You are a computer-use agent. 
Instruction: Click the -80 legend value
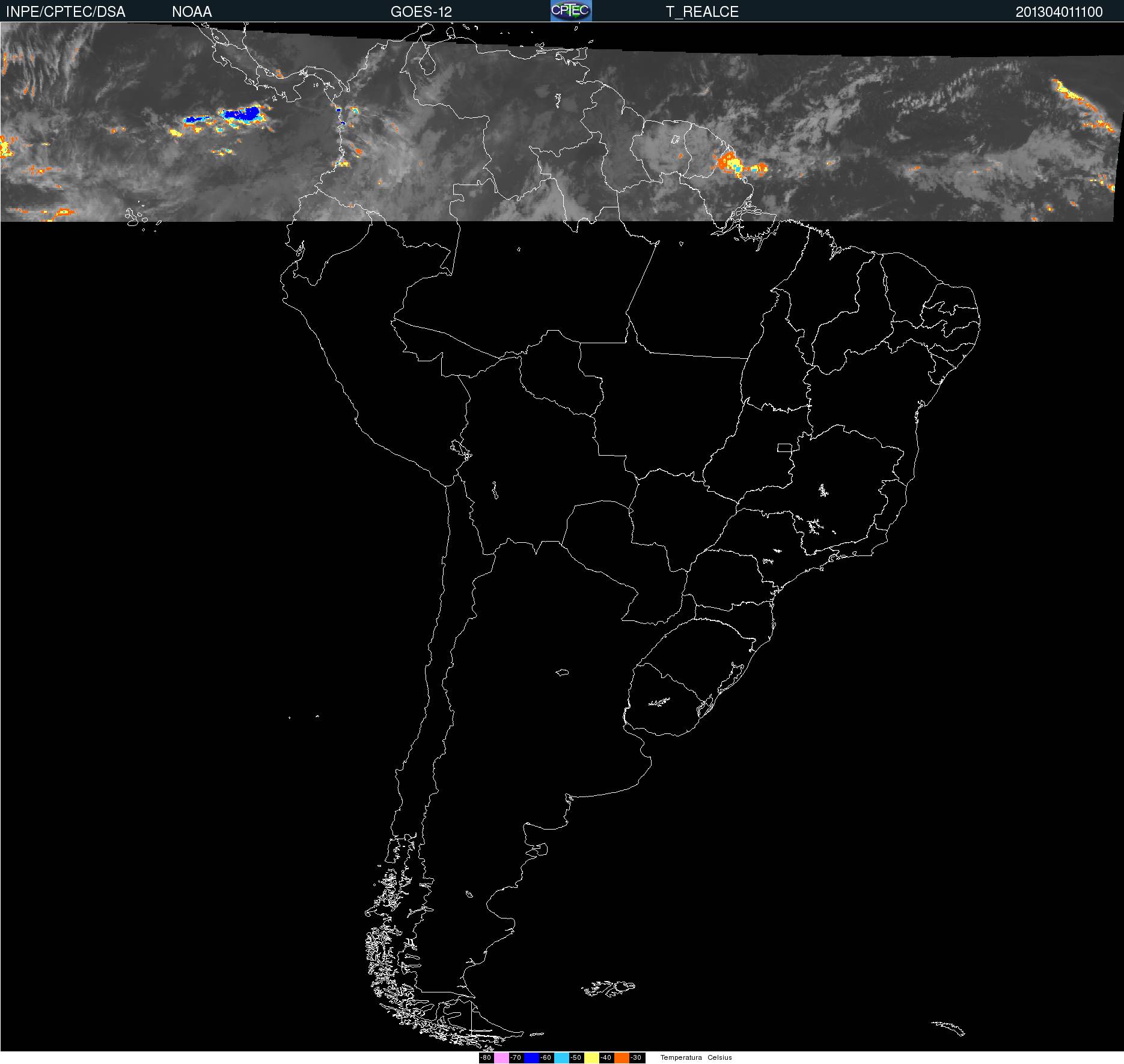tap(486, 1058)
